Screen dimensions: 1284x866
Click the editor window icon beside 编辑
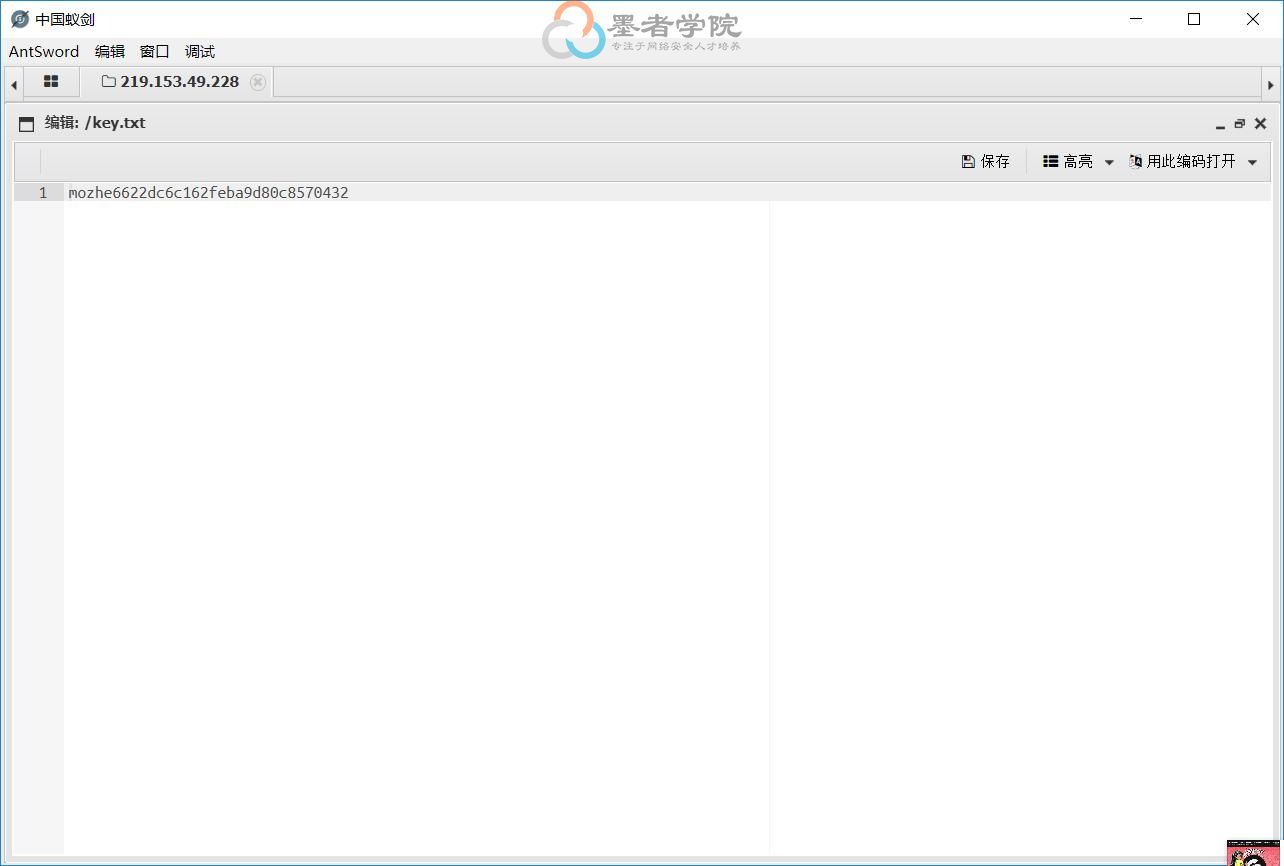click(26, 124)
